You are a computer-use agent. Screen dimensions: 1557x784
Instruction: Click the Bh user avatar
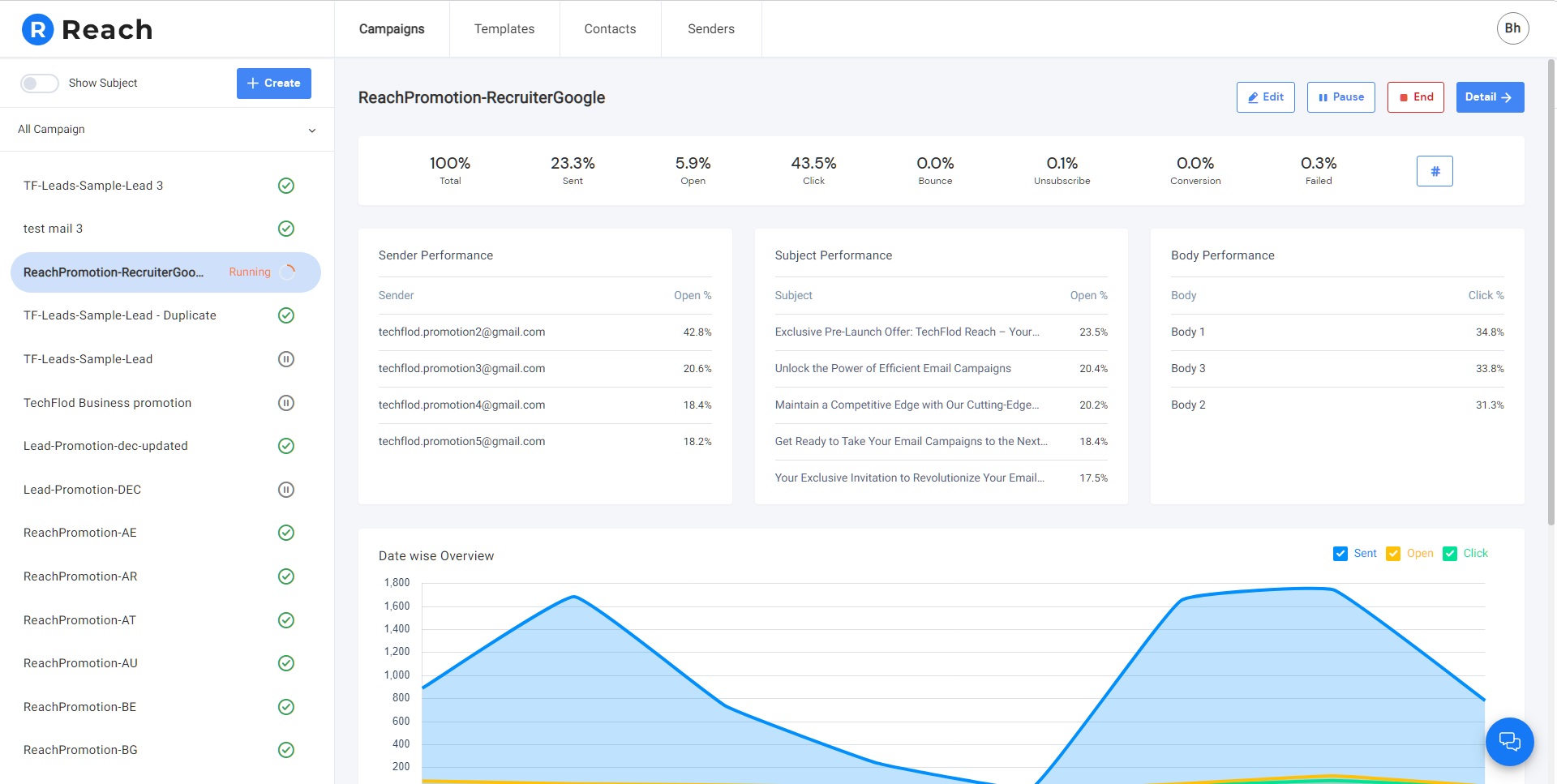pyautogui.click(x=1512, y=28)
